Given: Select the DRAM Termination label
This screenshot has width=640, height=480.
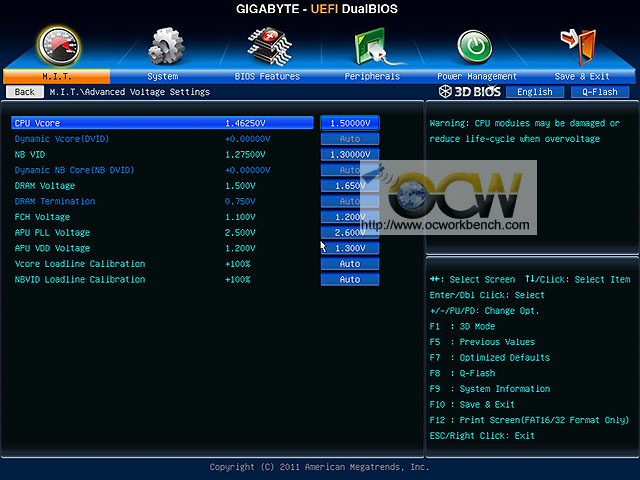Looking at the screenshot, I should tap(55, 201).
